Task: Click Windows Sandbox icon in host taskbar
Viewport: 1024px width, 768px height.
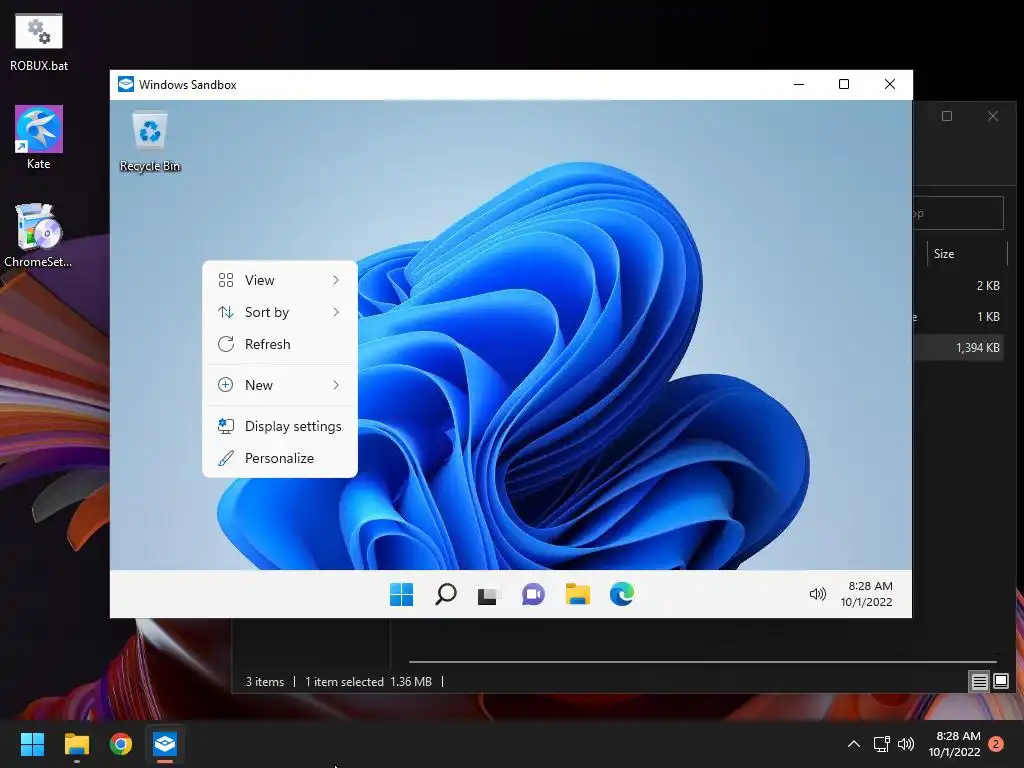Action: tap(165, 744)
